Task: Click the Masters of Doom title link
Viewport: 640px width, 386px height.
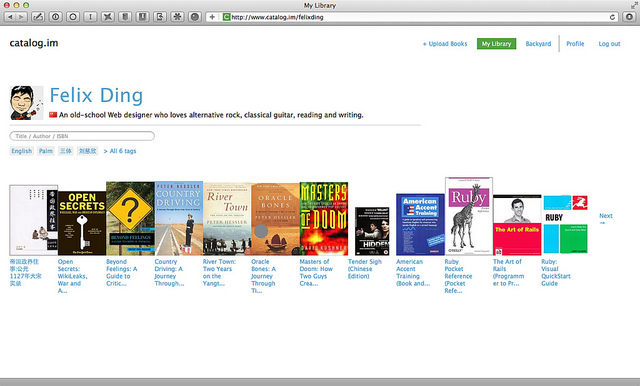Action: 316,272
